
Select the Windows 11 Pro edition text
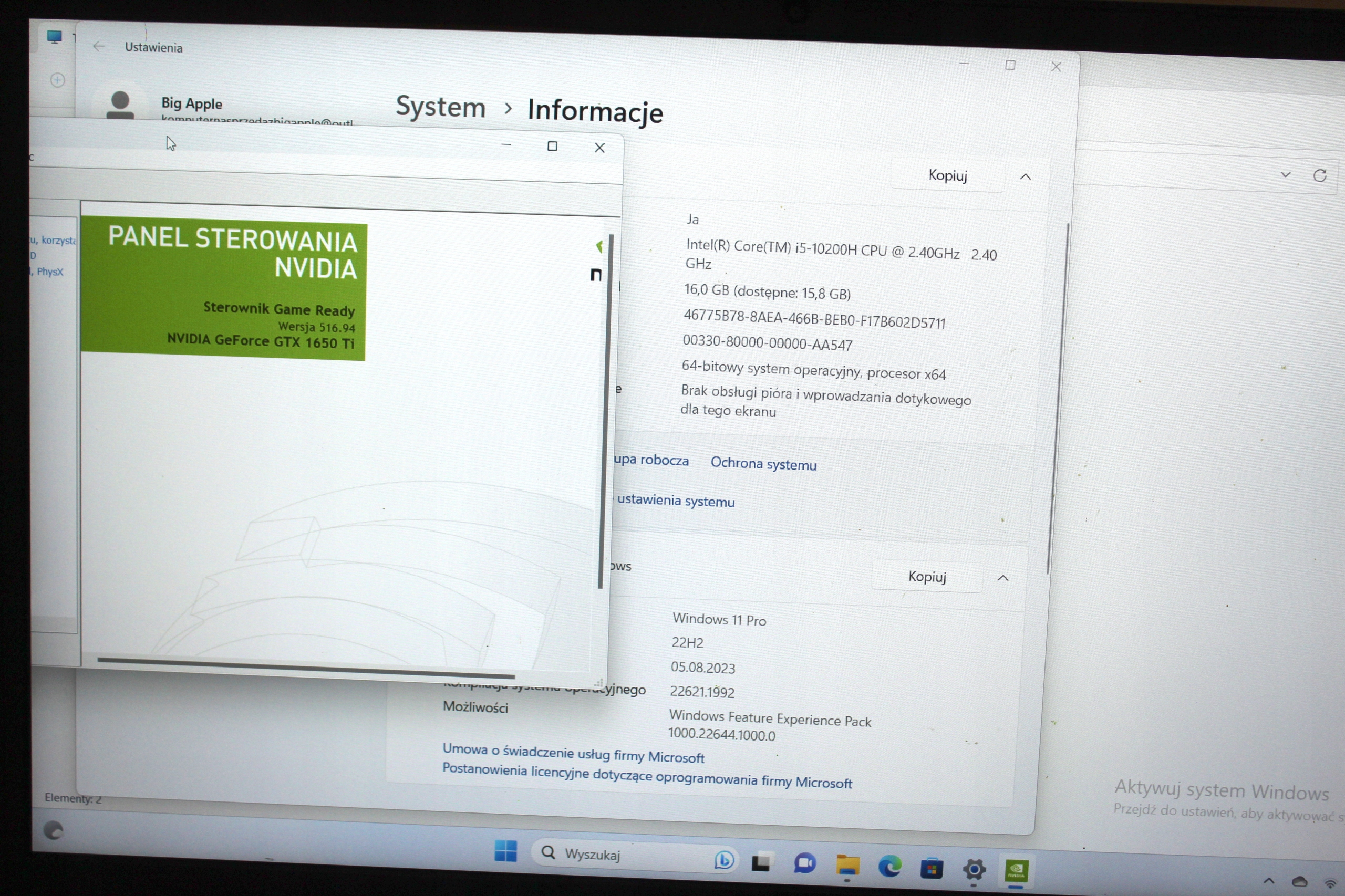click(719, 619)
